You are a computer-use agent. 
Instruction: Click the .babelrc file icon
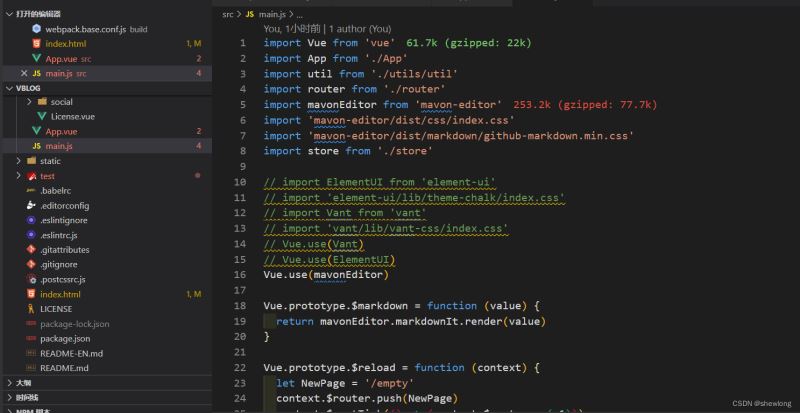31,190
